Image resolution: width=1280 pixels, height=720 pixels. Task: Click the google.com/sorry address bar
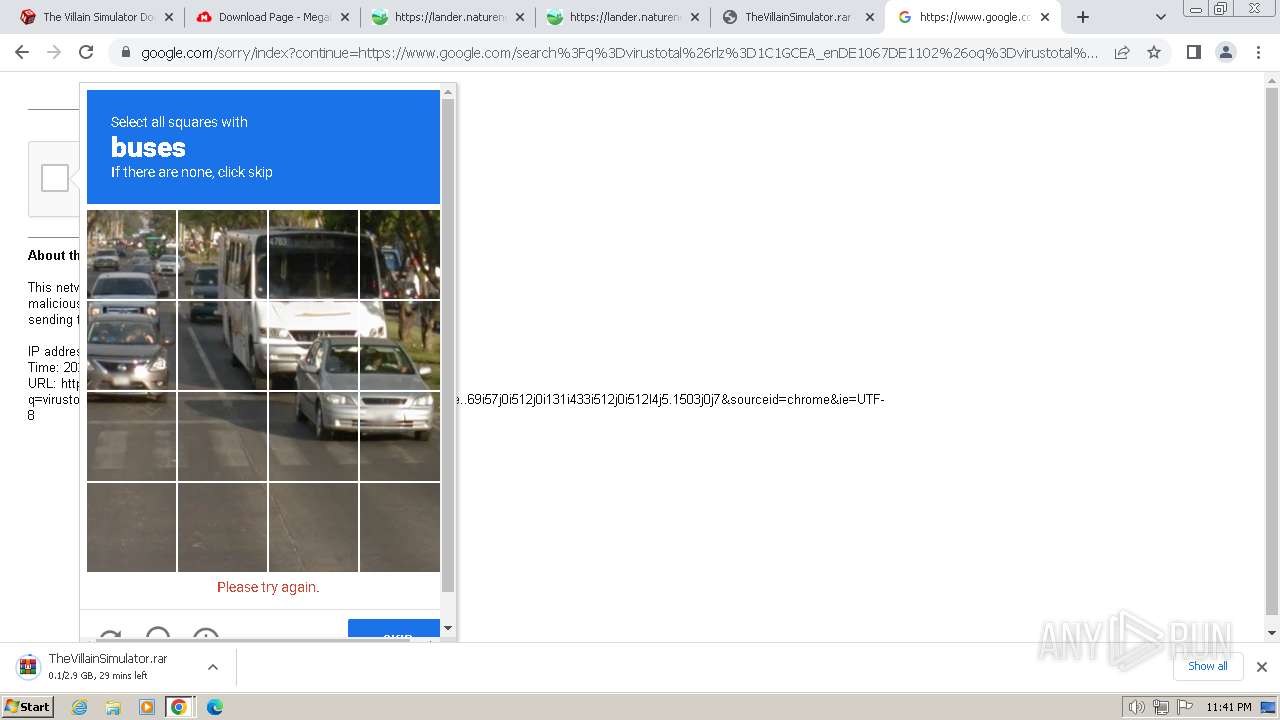click(619, 52)
